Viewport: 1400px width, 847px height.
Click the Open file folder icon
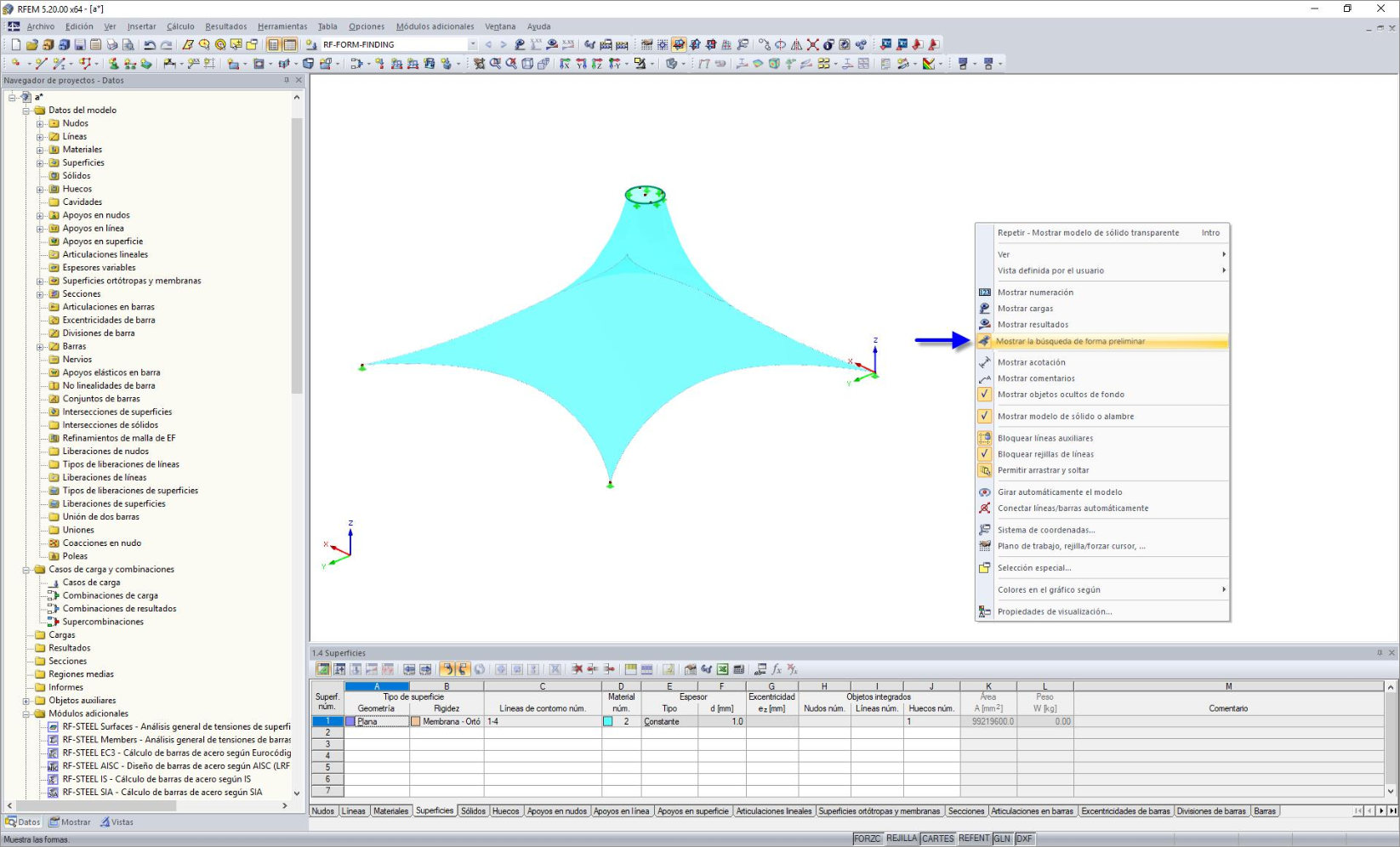point(31,44)
